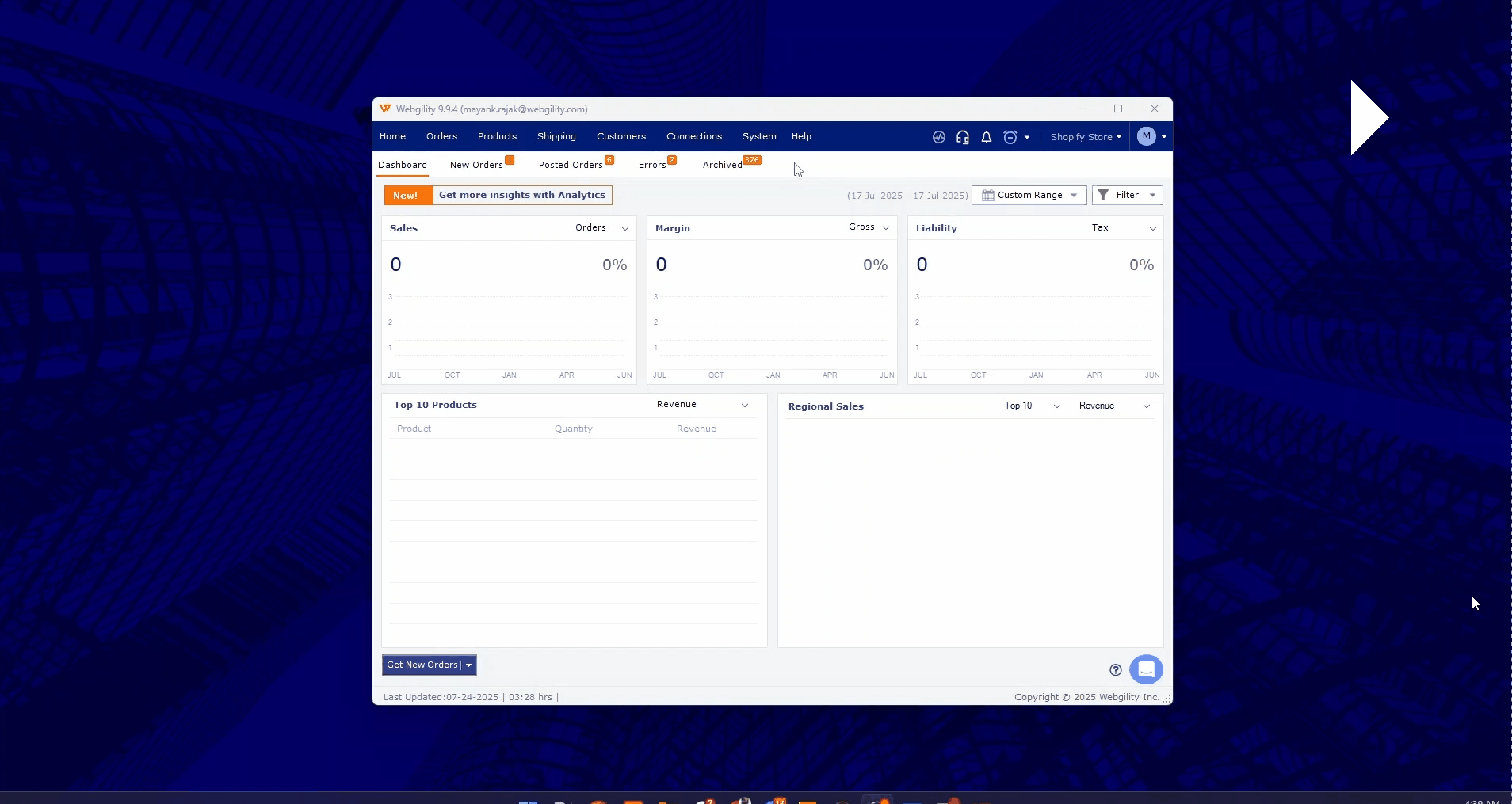The width and height of the screenshot is (1512, 804).
Task: Expand the Get New Orders arrow
Action: point(469,665)
